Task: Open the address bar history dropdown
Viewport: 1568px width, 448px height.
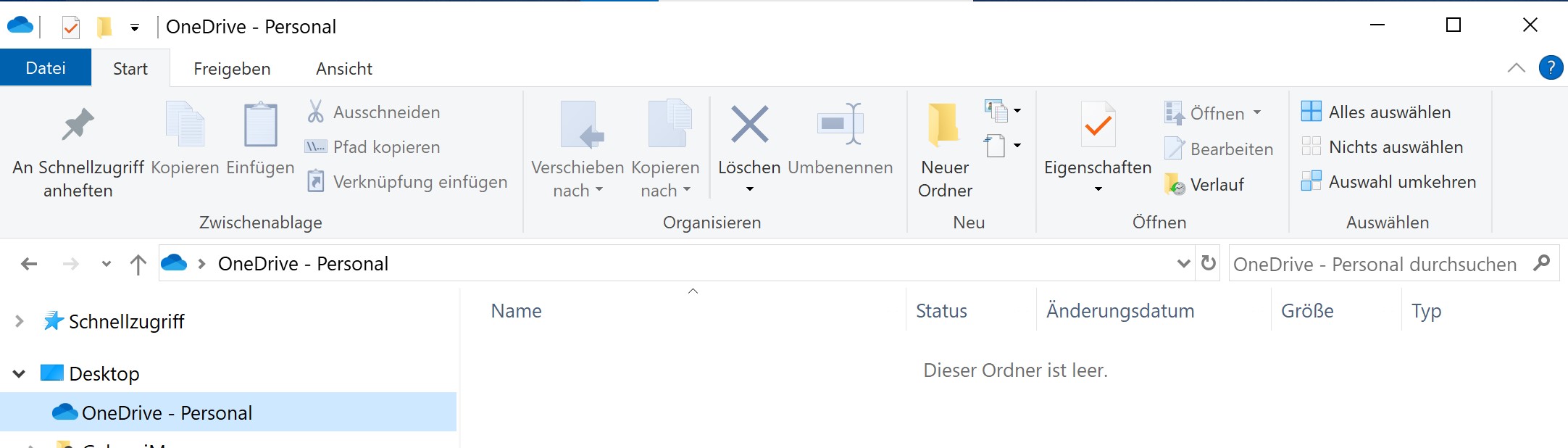Action: pyautogui.click(x=1183, y=263)
